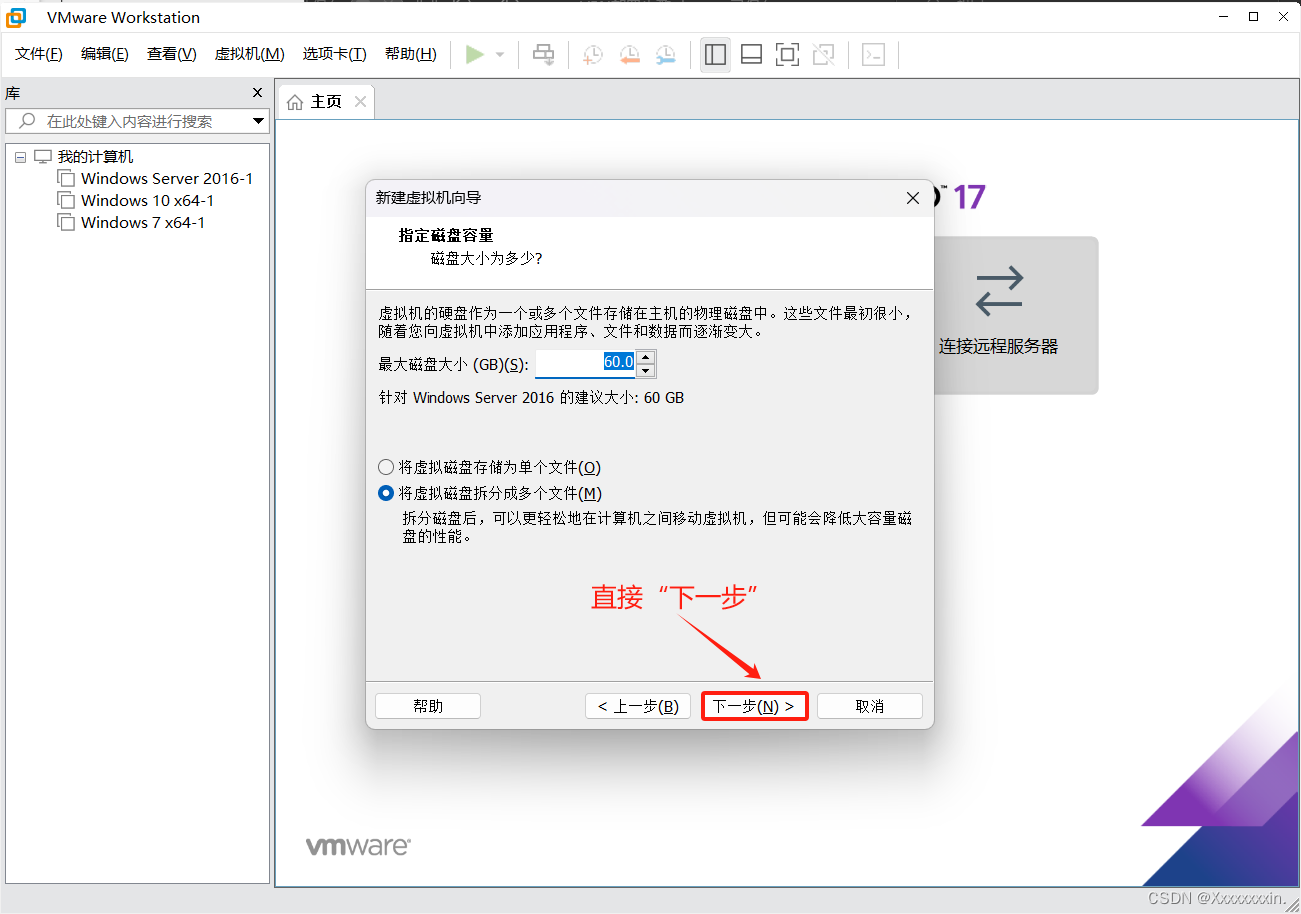Viewport: 1301px width, 914px height.
Task: Click the Unity mode toolbar icon
Action: click(x=824, y=55)
